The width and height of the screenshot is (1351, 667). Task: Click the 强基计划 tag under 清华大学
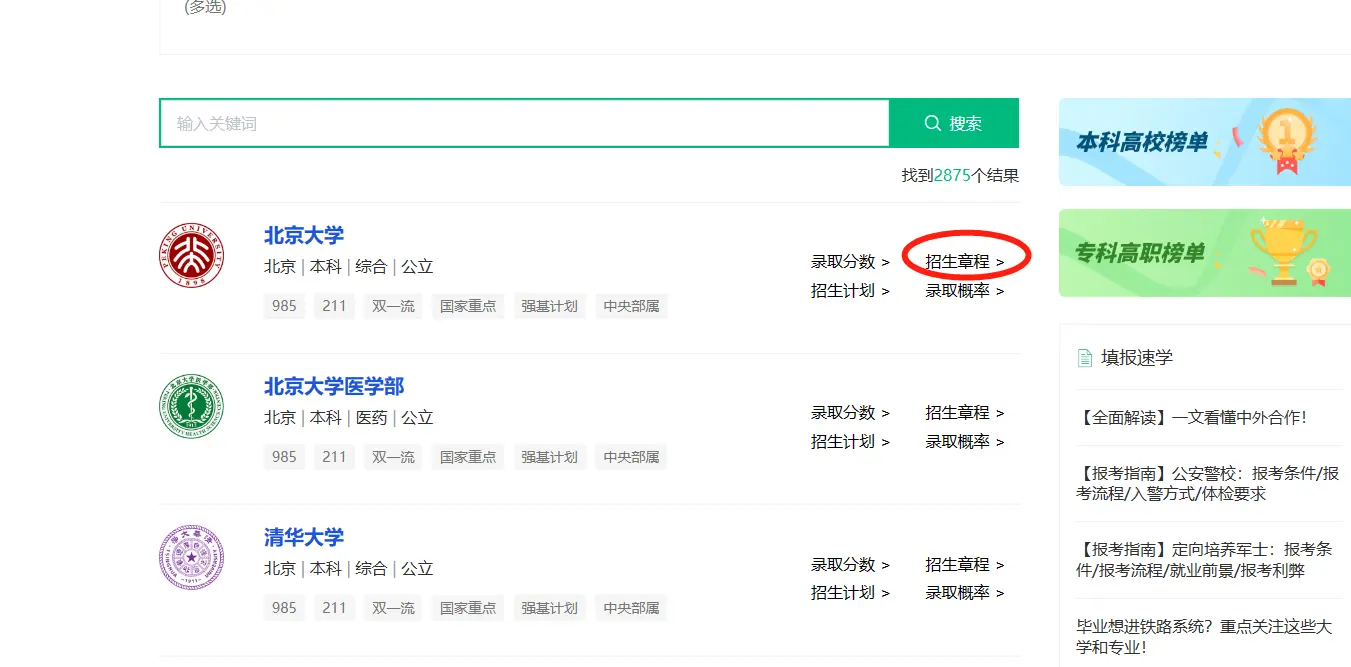point(549,608)
